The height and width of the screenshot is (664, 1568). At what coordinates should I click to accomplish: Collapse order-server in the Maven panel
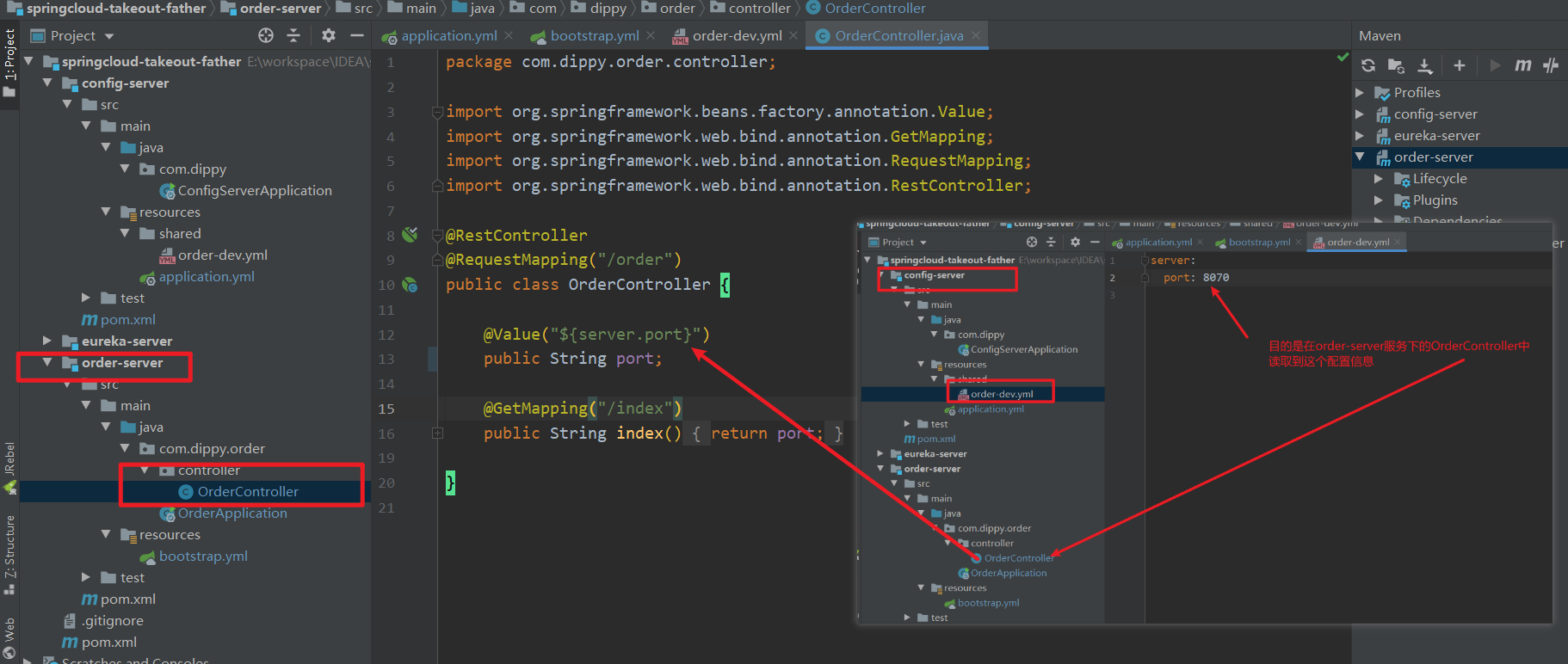(1360, 157)
